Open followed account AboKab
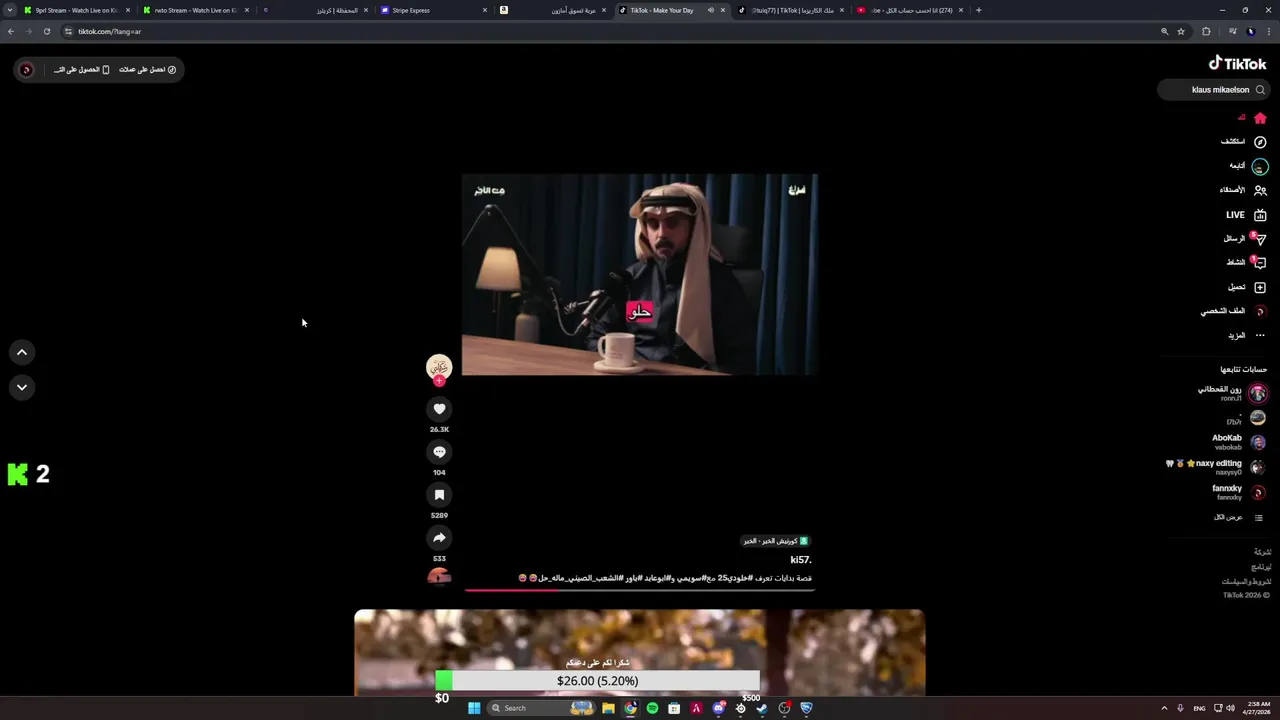The width and height of the screenshot is (1280, 720). pos(1239,442)
